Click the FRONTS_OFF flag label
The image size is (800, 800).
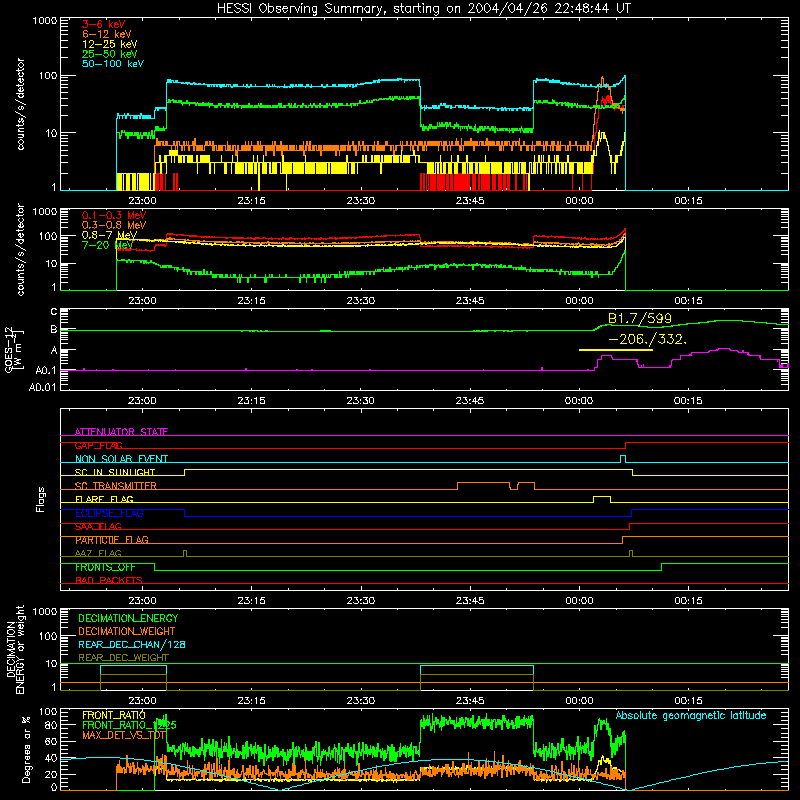[x=105, y=567]
